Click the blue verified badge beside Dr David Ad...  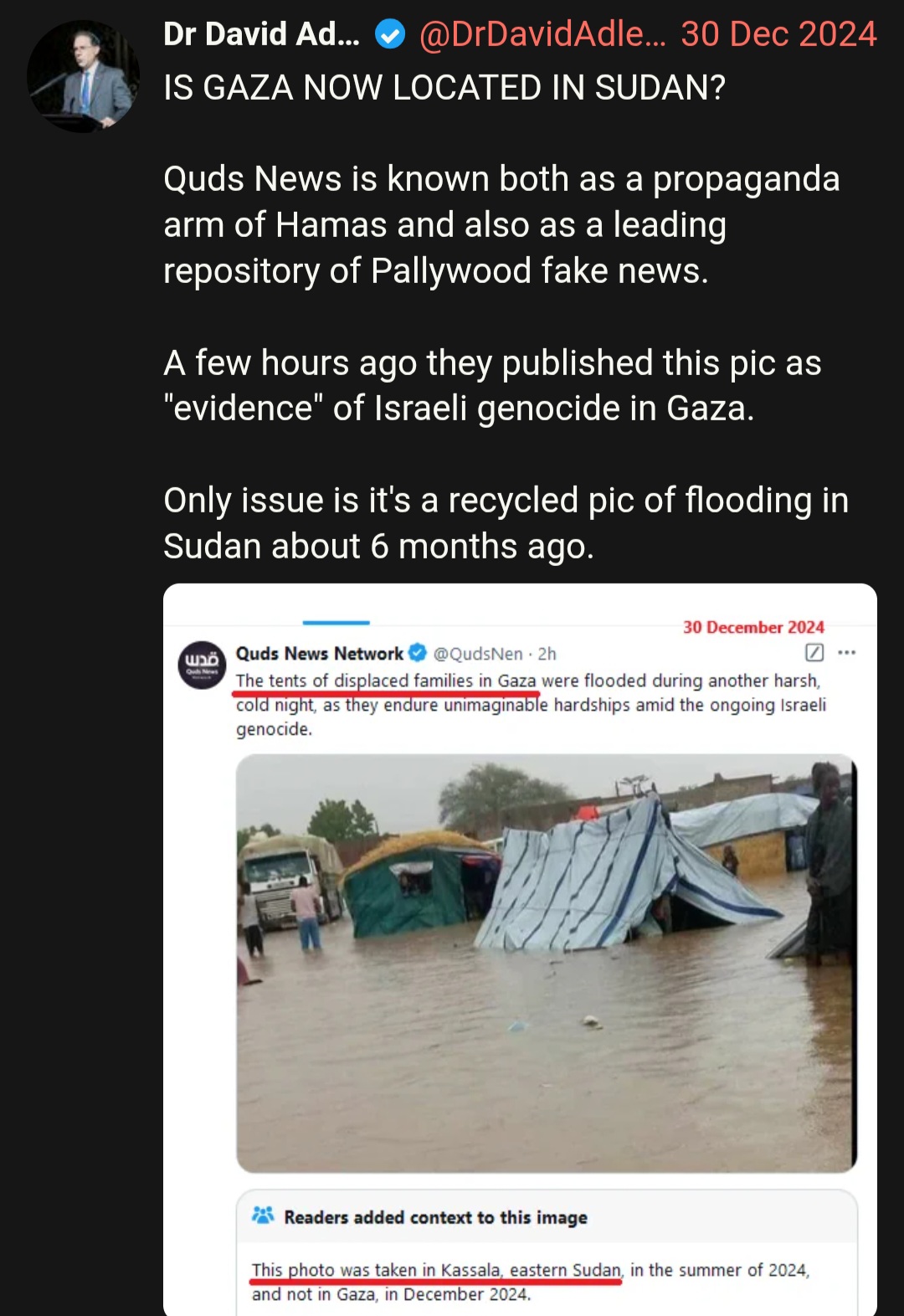(390, 35)
